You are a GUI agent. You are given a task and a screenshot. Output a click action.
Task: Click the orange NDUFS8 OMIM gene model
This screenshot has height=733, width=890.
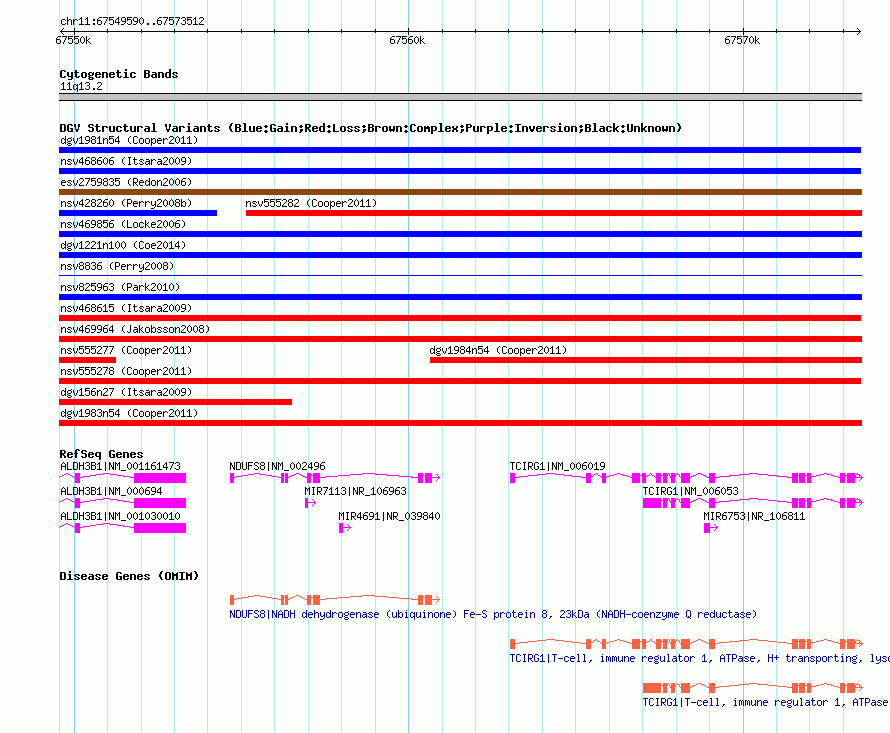(x=335, y=600)
